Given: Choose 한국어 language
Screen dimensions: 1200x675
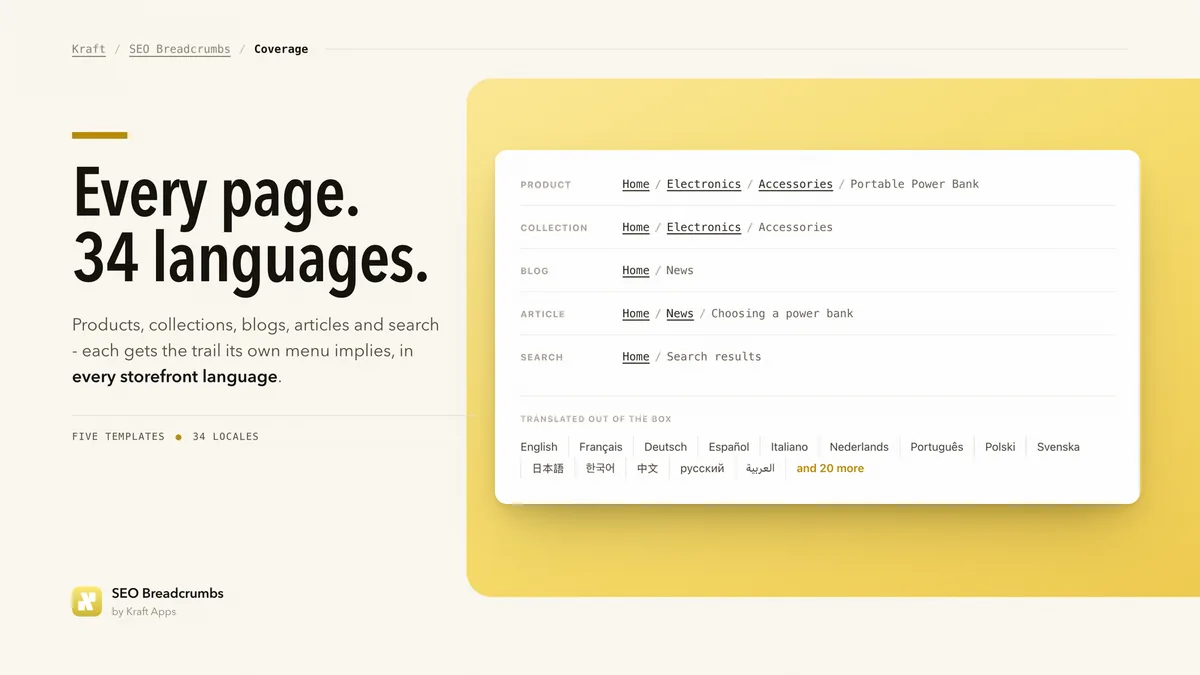Looking at the screenshot, I should point(600,468).
